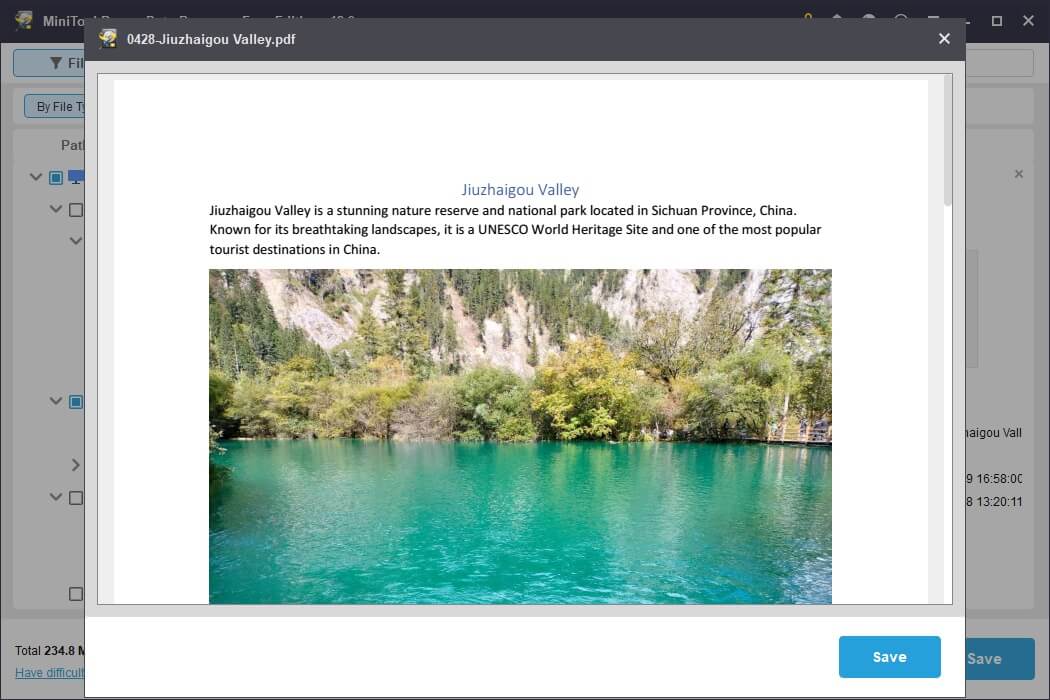Click the '0428-Jiuzhaigou Valley.pdf' title text
Screen dimensions: 1050x700
(211, 40)
